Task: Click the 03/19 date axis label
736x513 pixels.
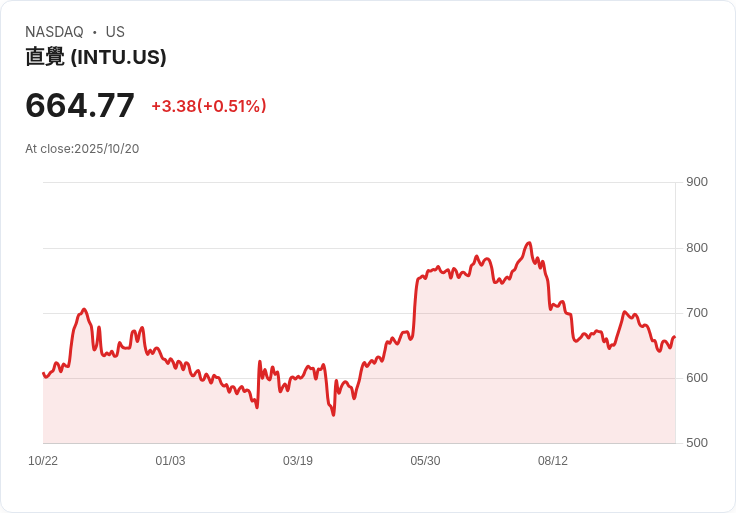Action: tap(298, 461)
